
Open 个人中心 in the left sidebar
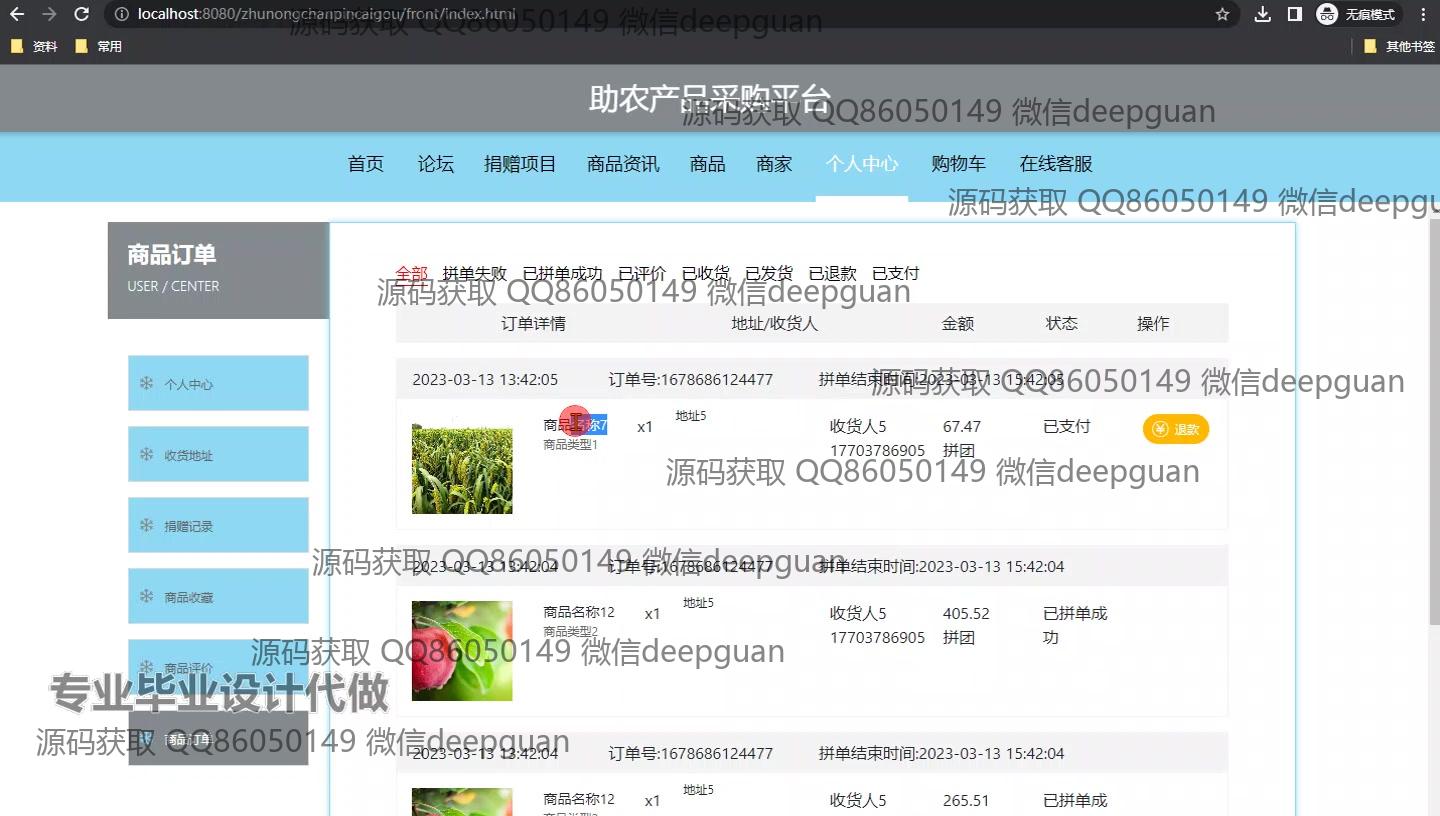(x=218, y=383)
